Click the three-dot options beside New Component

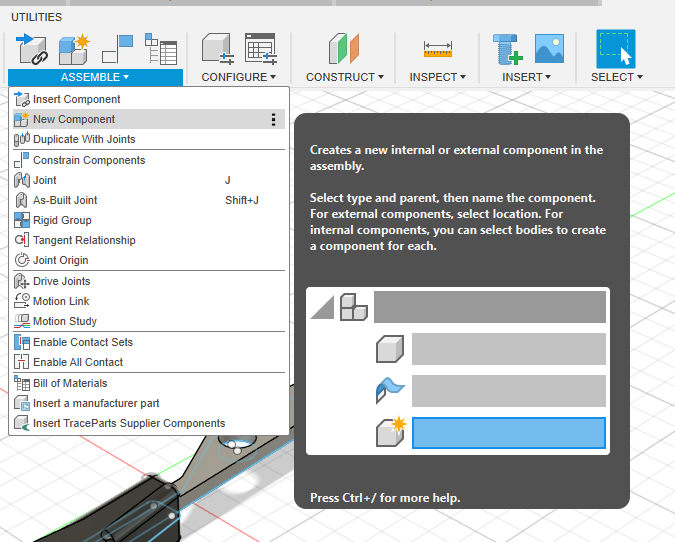coord(273,119)
